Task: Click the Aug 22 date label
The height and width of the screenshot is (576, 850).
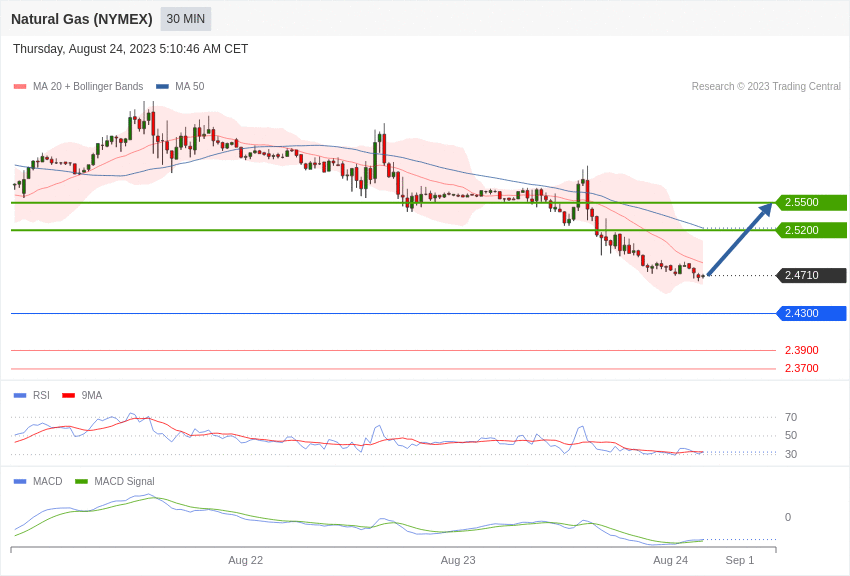Action: pyautogui.click(x=246, y=560)
